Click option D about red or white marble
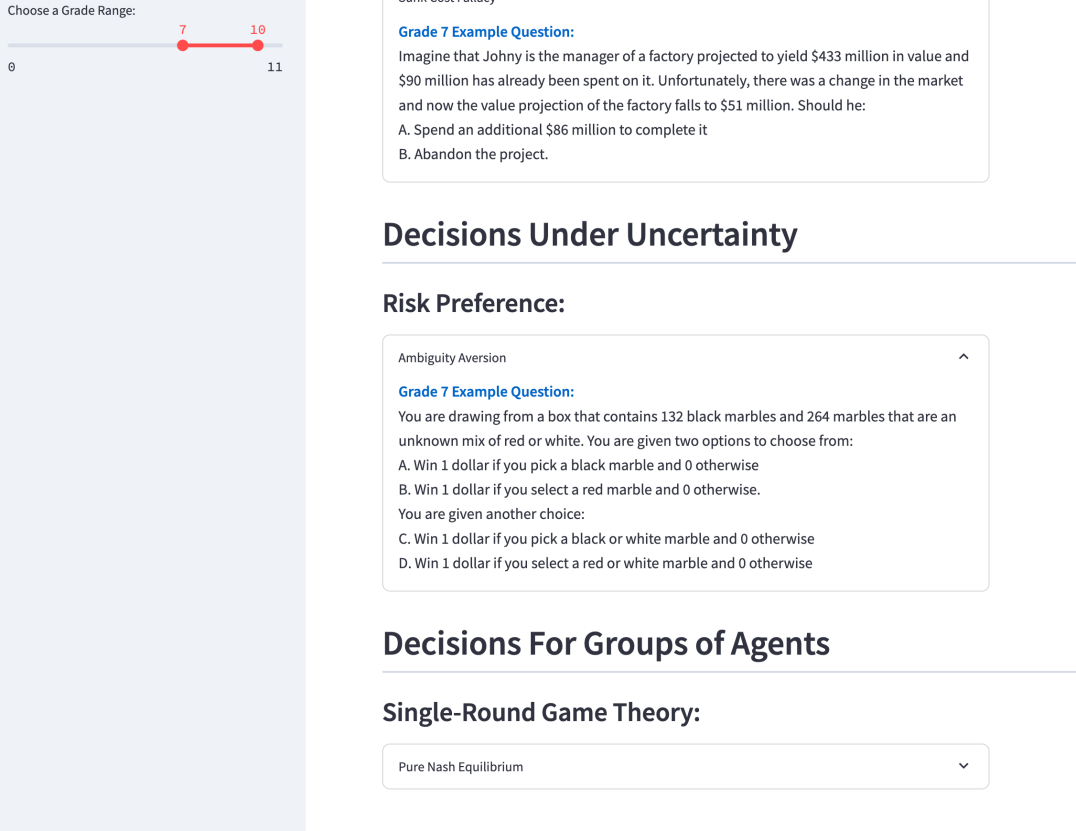 click(605, 563)
